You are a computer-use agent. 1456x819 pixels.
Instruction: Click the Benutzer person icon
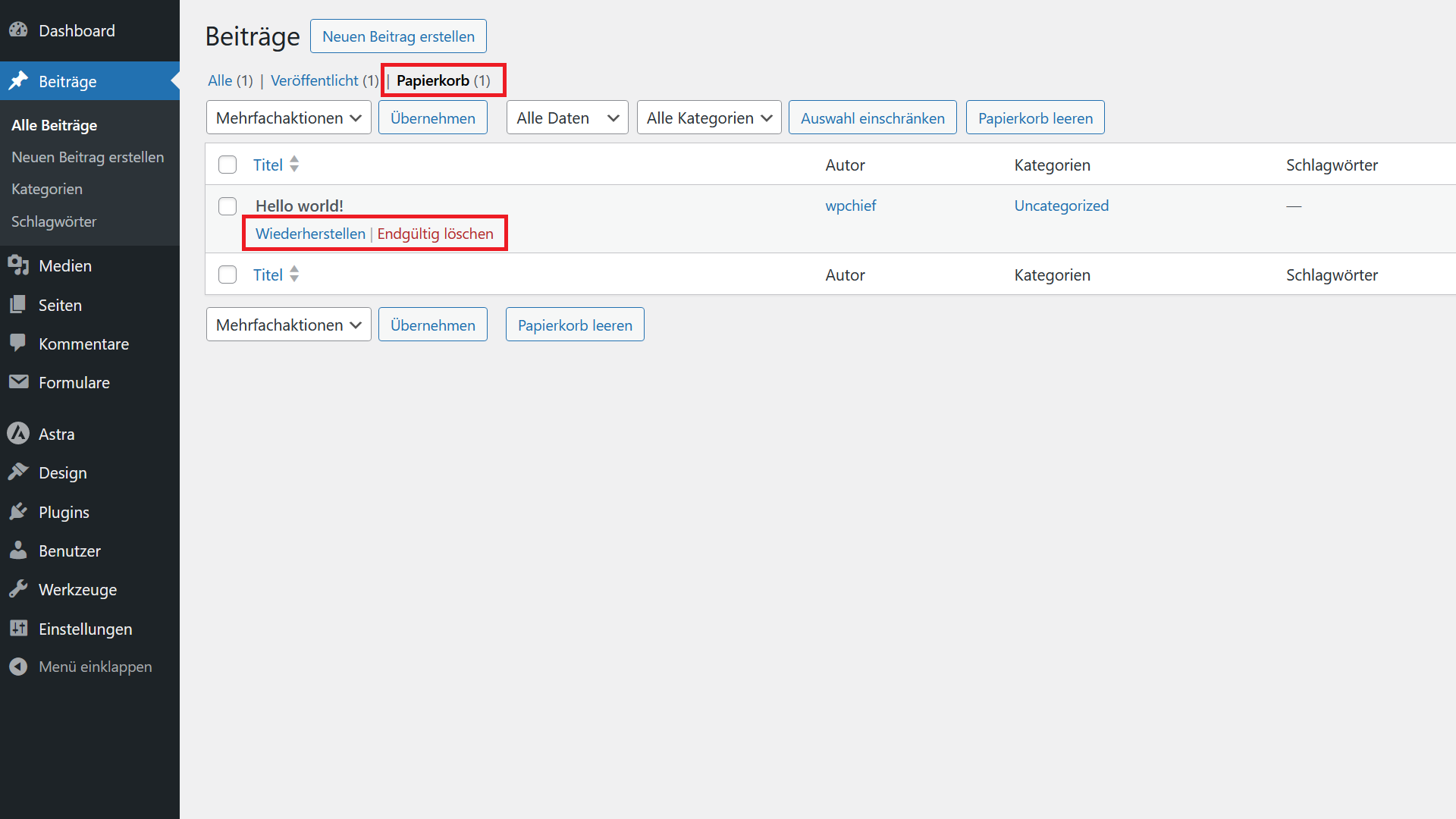click(x=18, y=551)
